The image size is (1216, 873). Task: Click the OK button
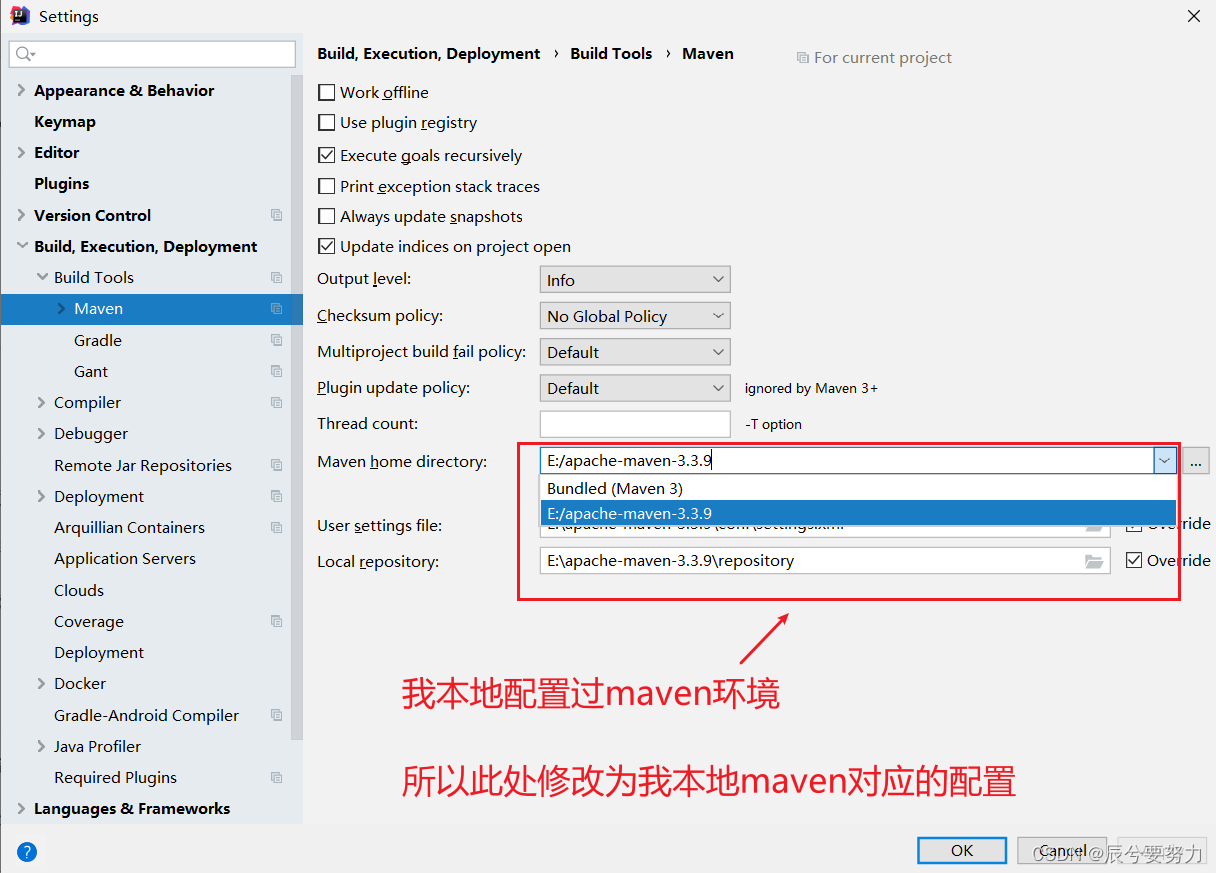(962, 850)
